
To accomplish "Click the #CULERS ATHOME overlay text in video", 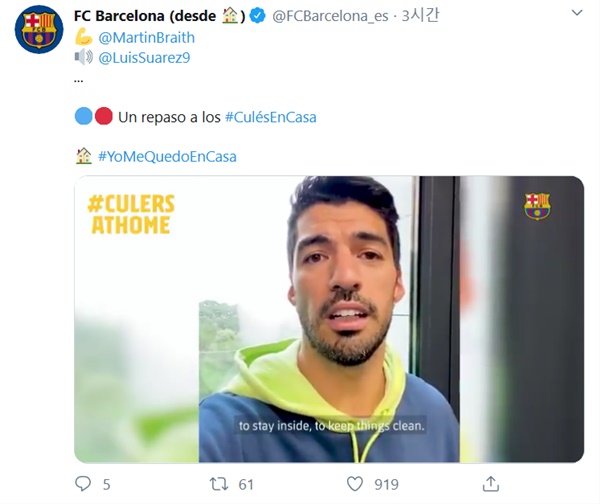I will 131,214.
